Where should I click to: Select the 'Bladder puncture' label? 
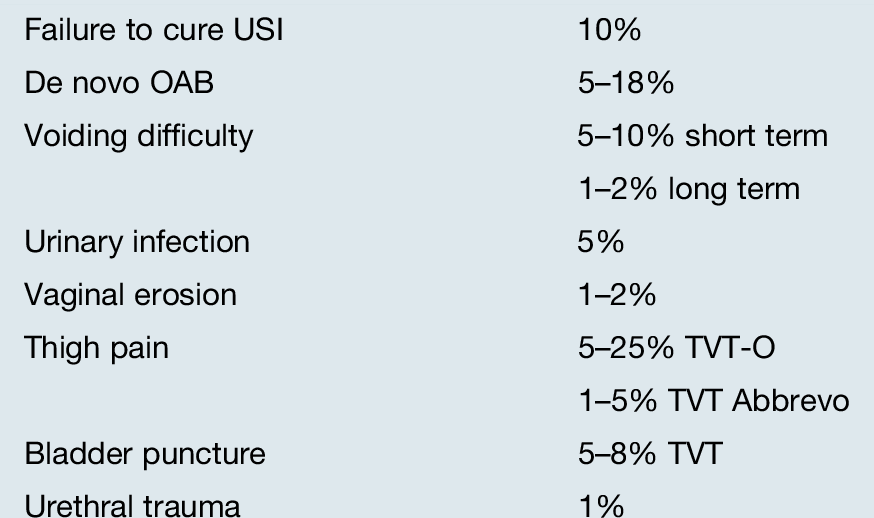(x=145, y=454)
